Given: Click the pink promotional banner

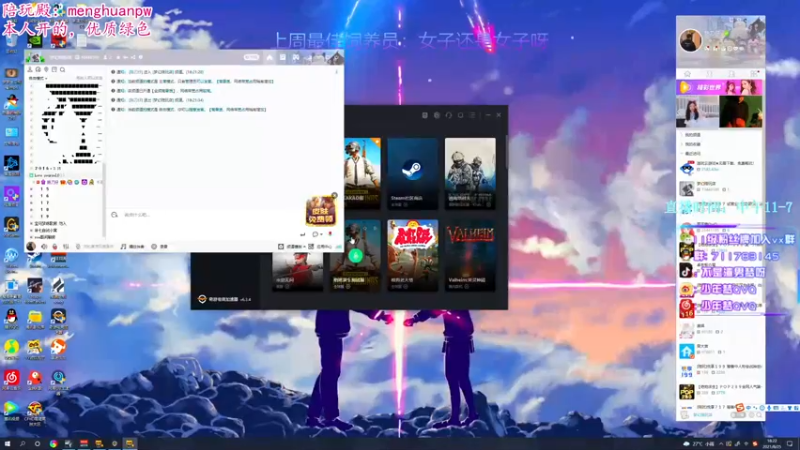Looking at the screenshot, I should click(719, 87).
